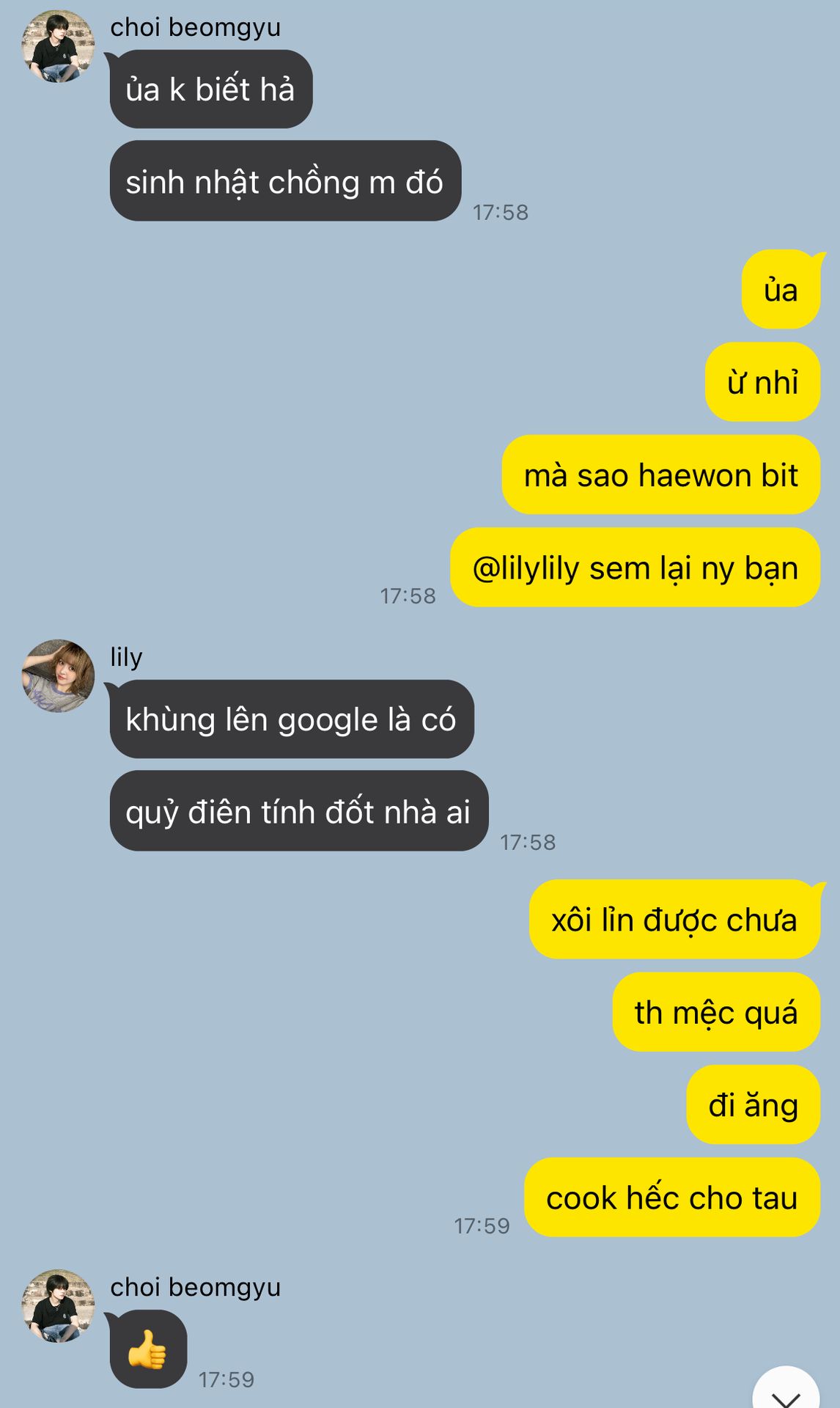Tap the "ủa k biết hả" message bubble
This screenshot has height=1408, width=840.
click(211, 89)
